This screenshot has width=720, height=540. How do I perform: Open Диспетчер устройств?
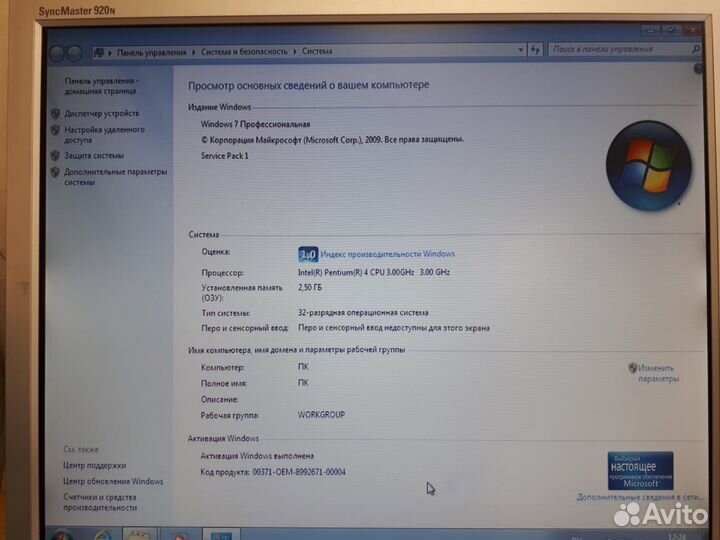[x=101, y=113]
